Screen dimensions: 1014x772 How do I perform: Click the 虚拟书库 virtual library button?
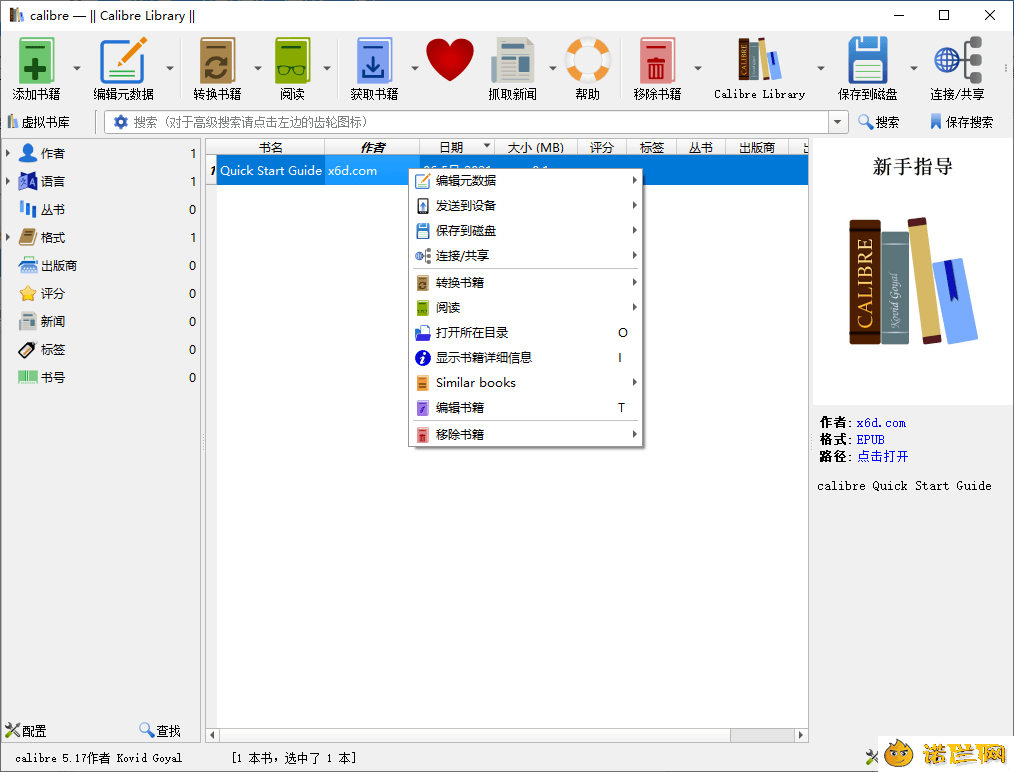pyautogui.click(x=39, y=122)
